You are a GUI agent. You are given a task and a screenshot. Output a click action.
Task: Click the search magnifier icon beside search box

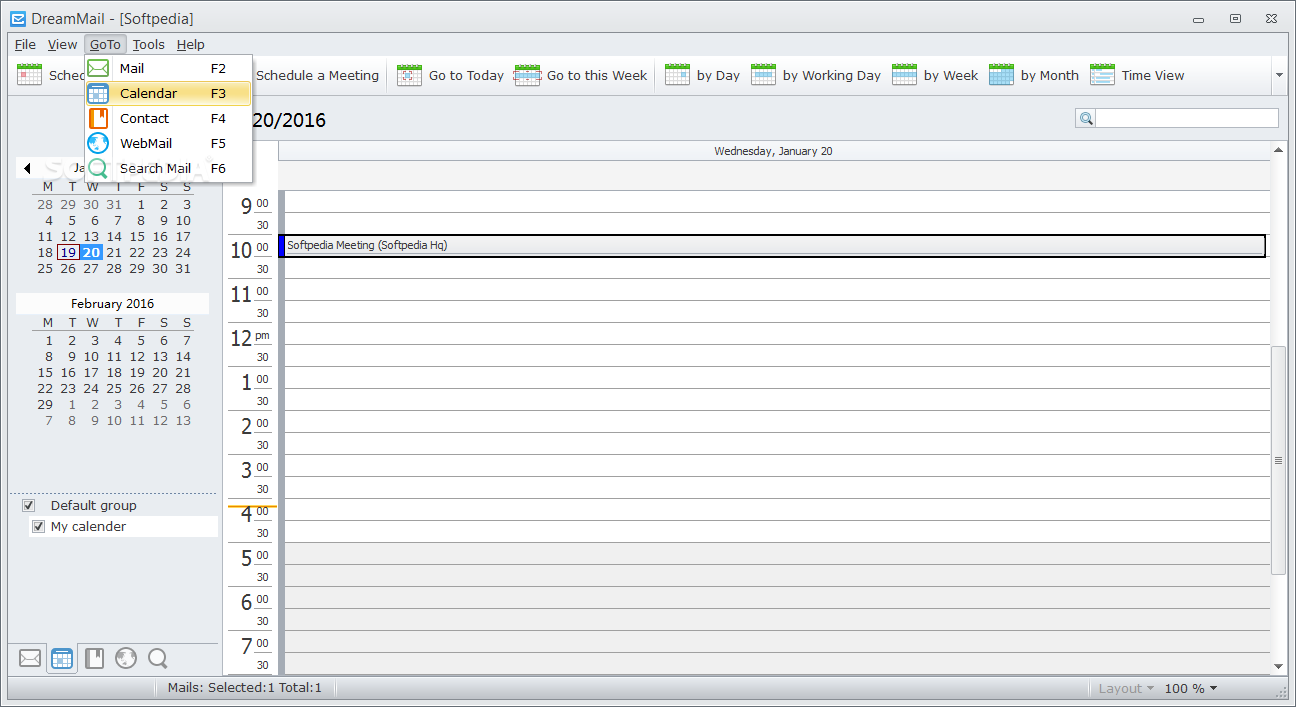[1085, 119]
